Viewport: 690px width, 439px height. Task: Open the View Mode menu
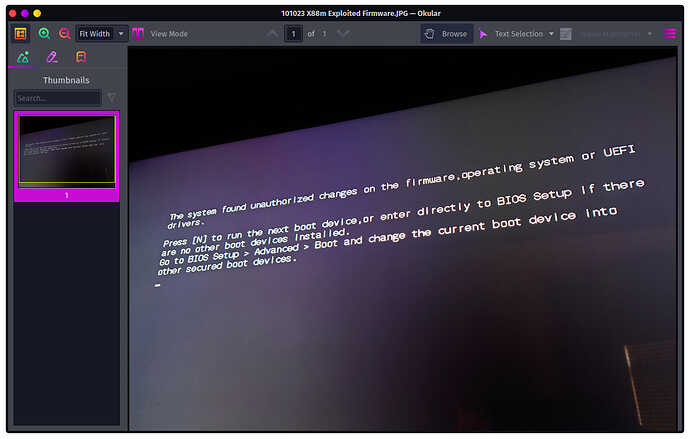coord(160,33)
